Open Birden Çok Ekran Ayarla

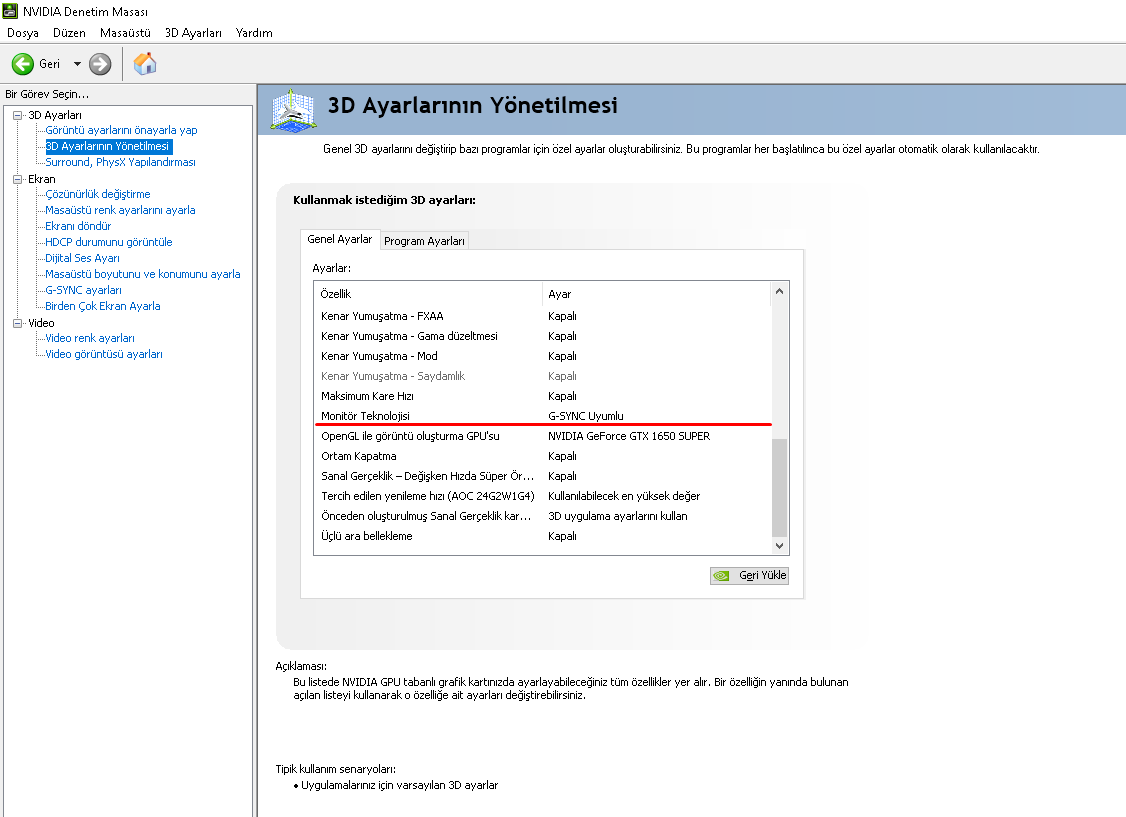(103, 306)
